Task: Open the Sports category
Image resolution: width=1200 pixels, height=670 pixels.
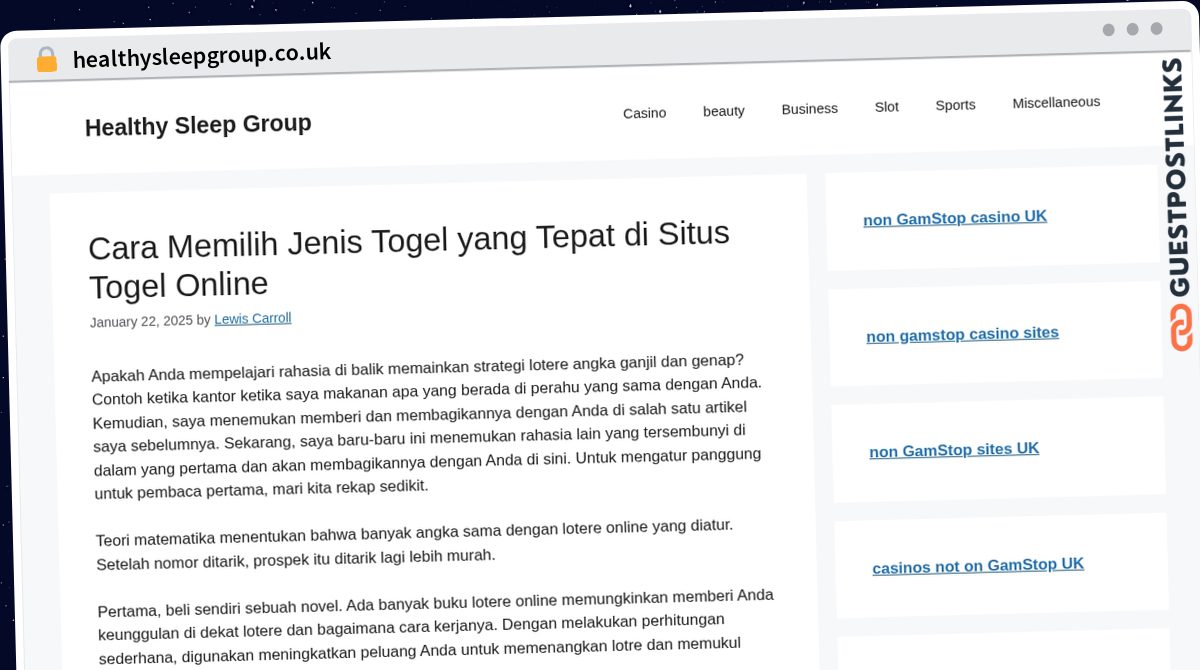Action: [955, 104]
